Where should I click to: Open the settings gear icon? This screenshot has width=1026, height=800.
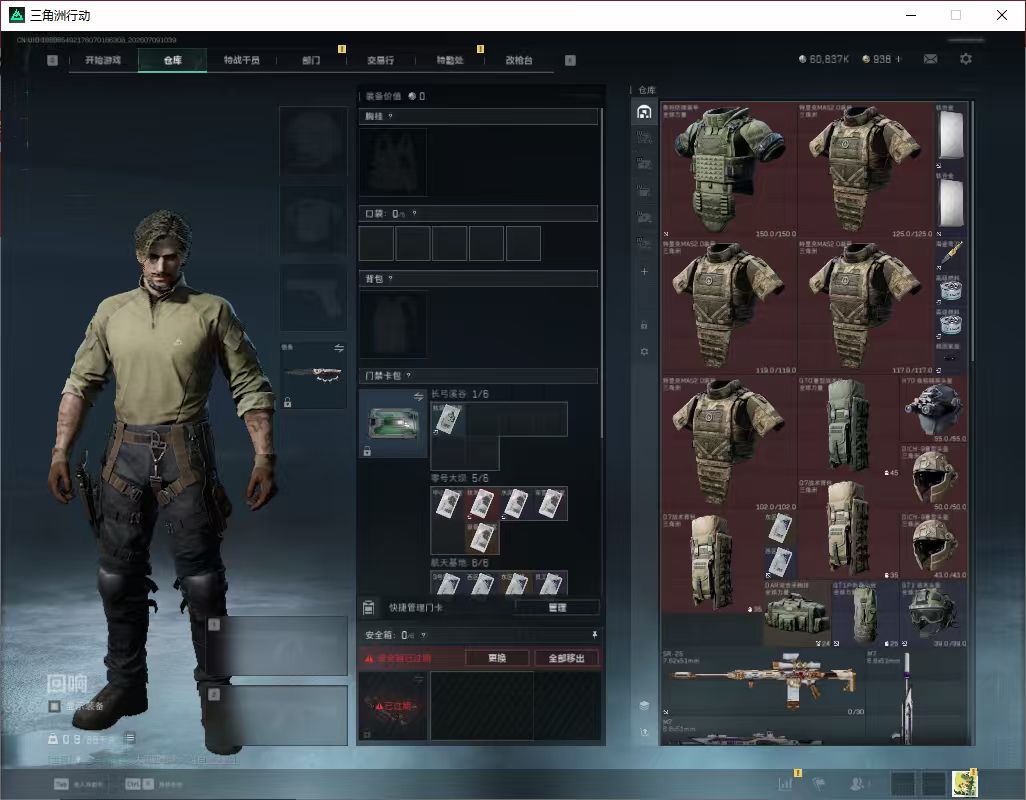click(966, 59)
